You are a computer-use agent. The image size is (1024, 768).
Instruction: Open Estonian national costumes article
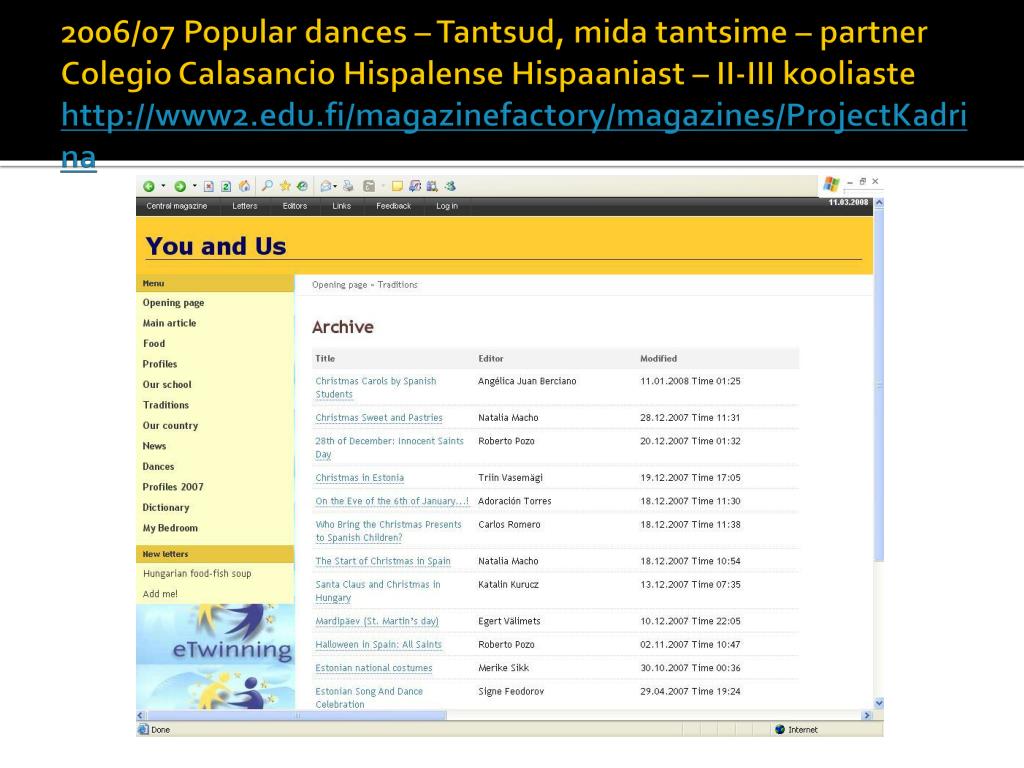374,669
